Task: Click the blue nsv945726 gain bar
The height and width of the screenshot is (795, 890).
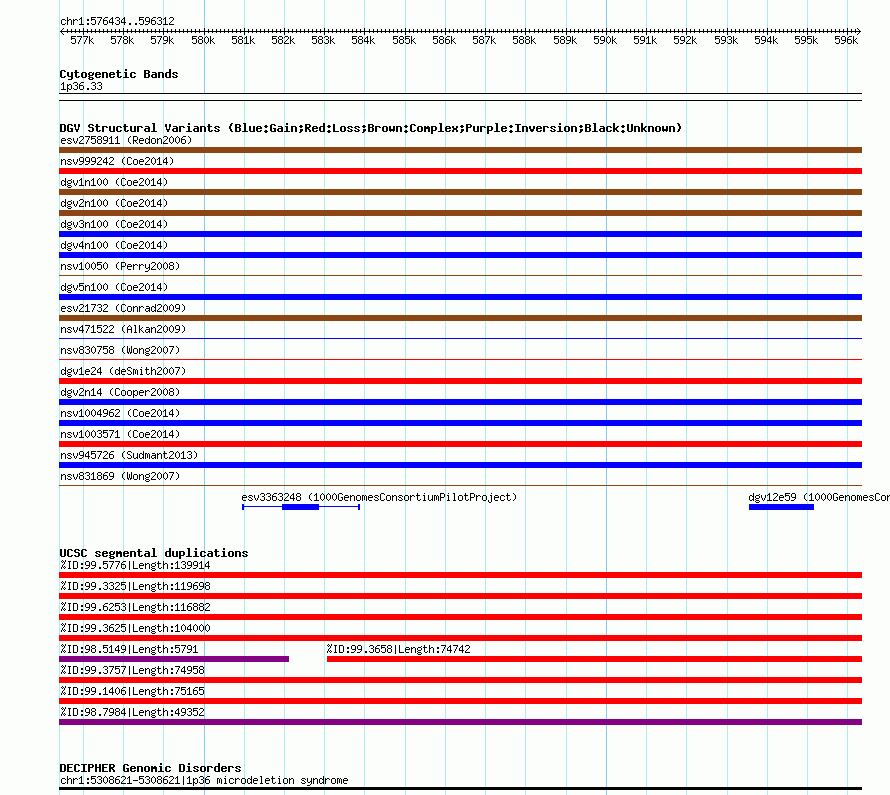Action: point(460,465)
